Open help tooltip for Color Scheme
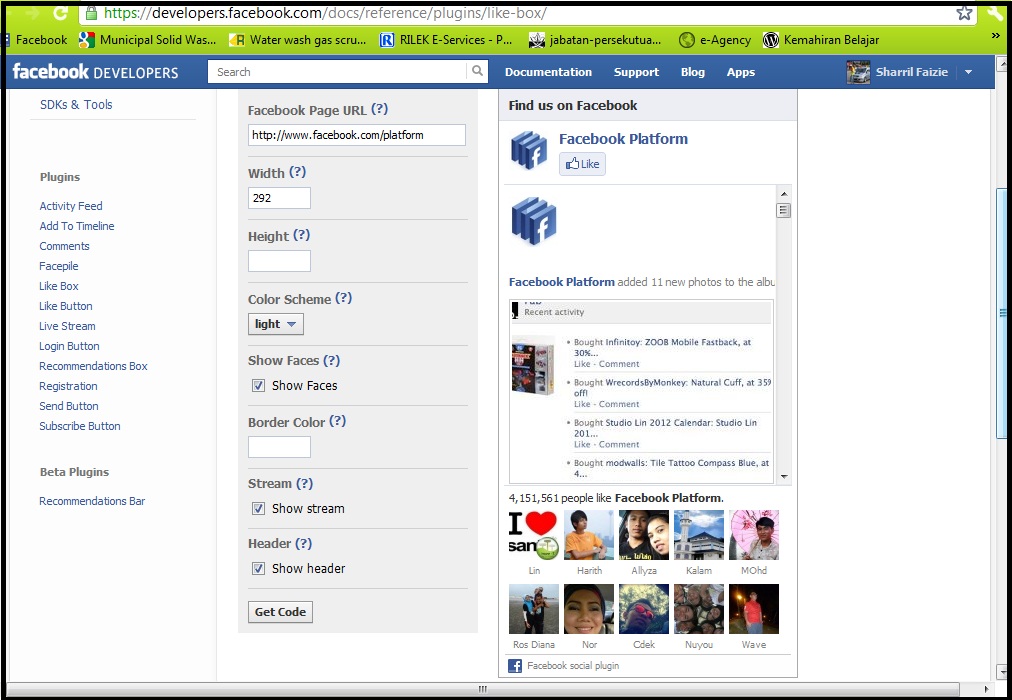This screenshot has height=700, width=1012. pos(343,298)
